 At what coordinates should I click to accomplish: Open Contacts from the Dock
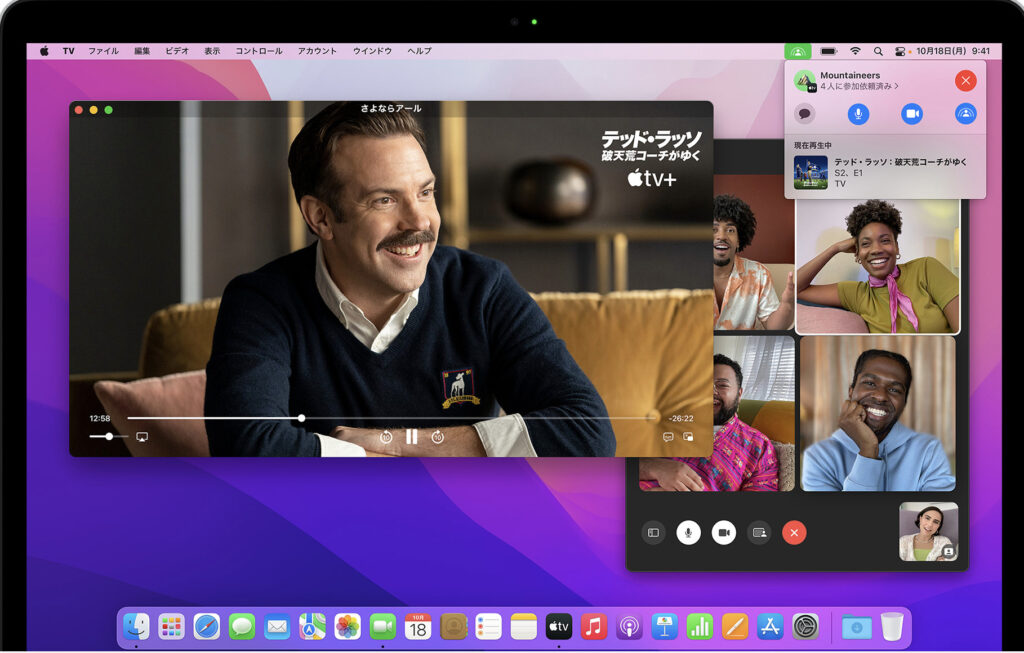[x=453, y=627]
